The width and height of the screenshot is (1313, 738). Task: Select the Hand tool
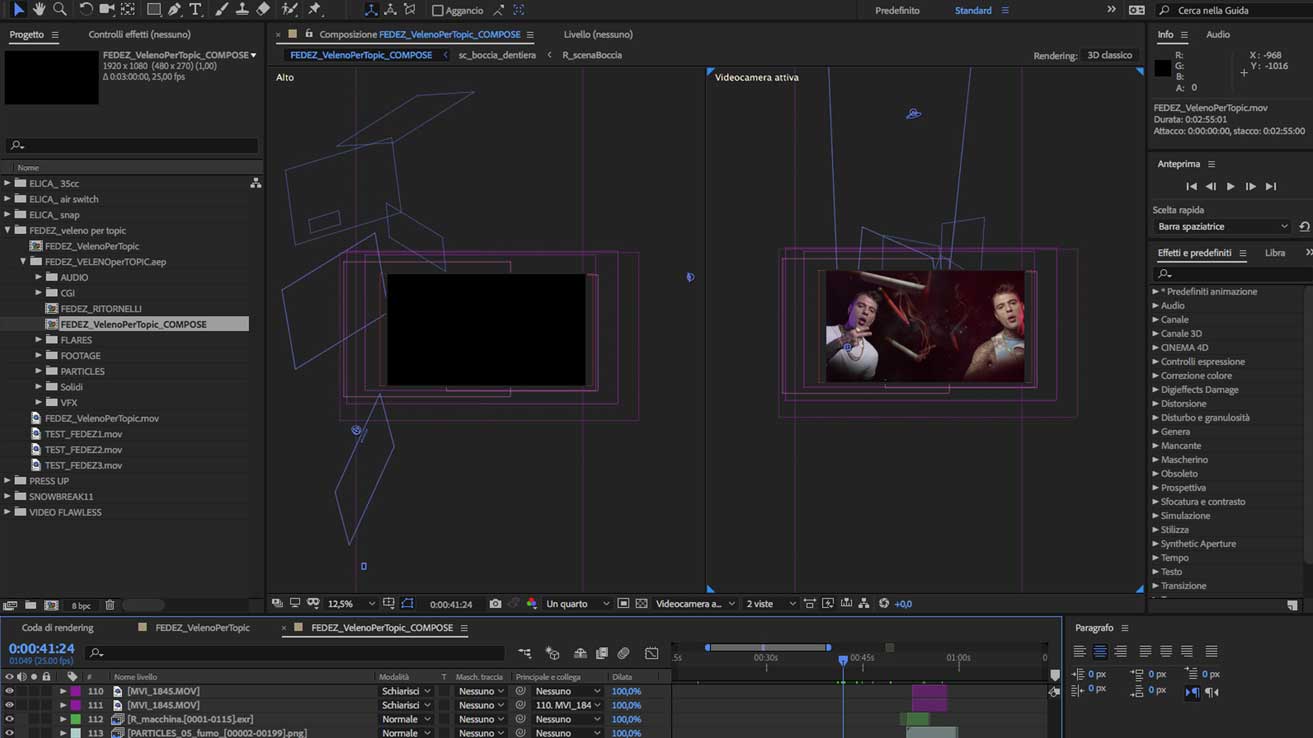(x=39, y=9)
